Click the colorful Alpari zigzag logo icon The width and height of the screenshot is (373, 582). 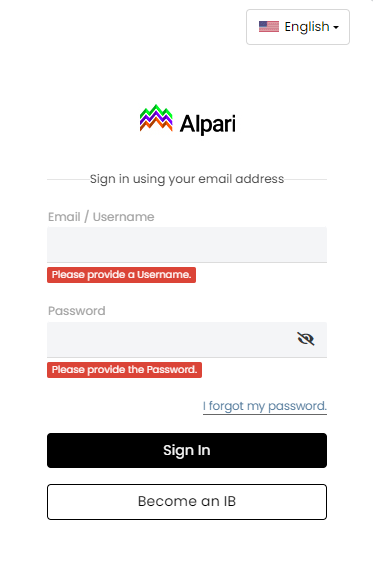point(156,118)
